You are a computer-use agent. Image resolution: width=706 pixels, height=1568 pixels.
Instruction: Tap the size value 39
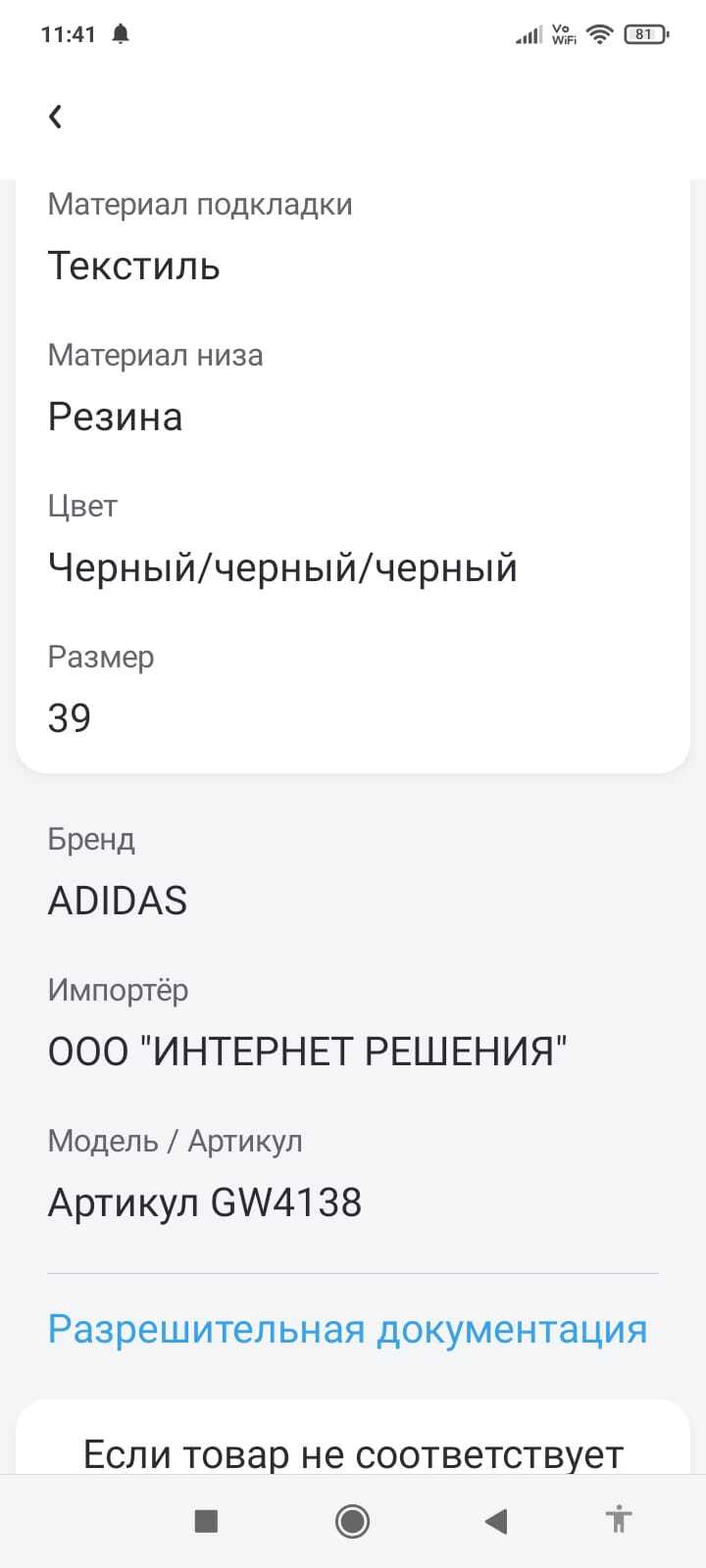70,717
